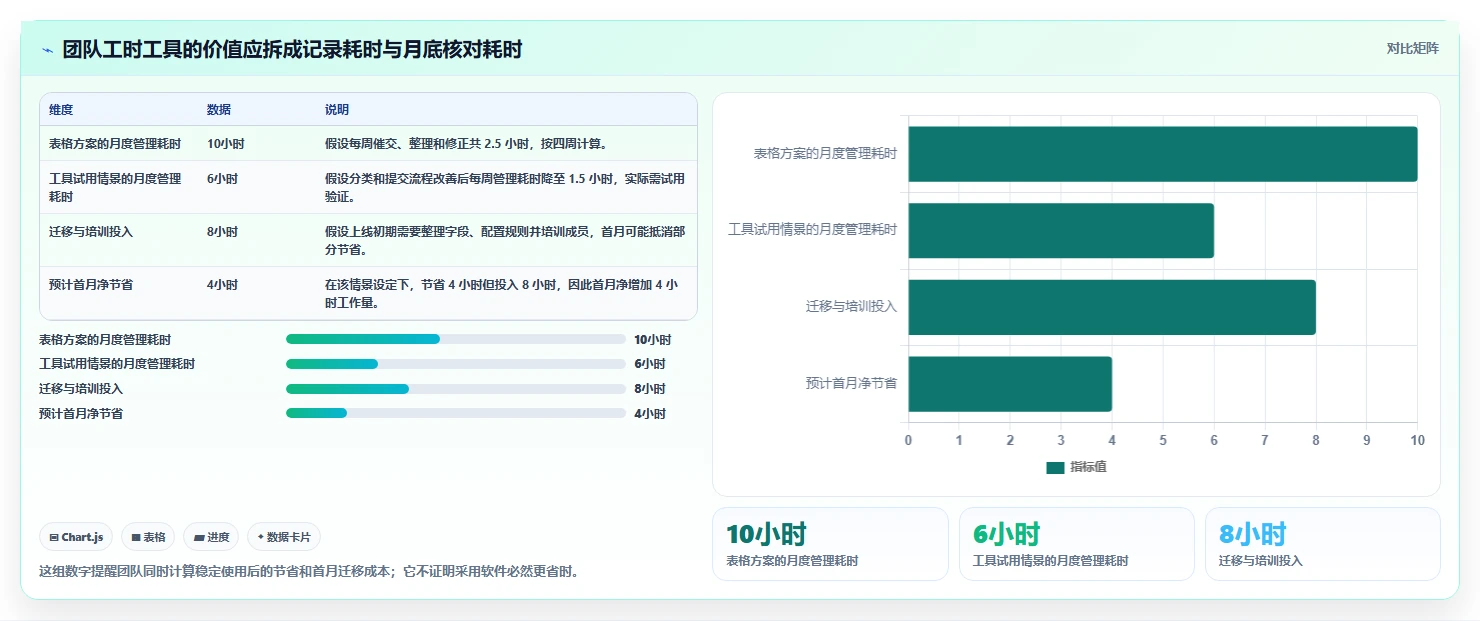Click the 指标值 legend text

(x=1088, y=467)
